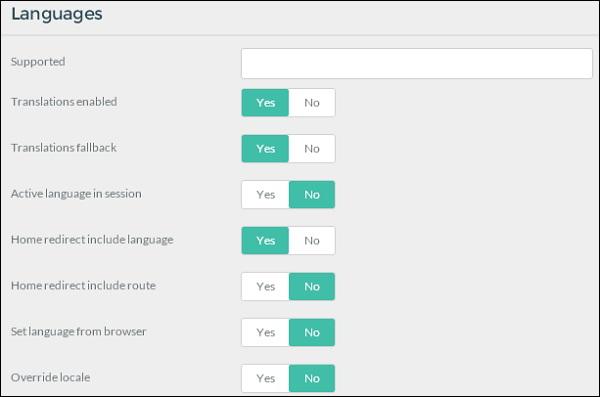The height and width of the screenshot is (397, 600).
Task: Click the Translations enabled label
Action: point(64,102)
